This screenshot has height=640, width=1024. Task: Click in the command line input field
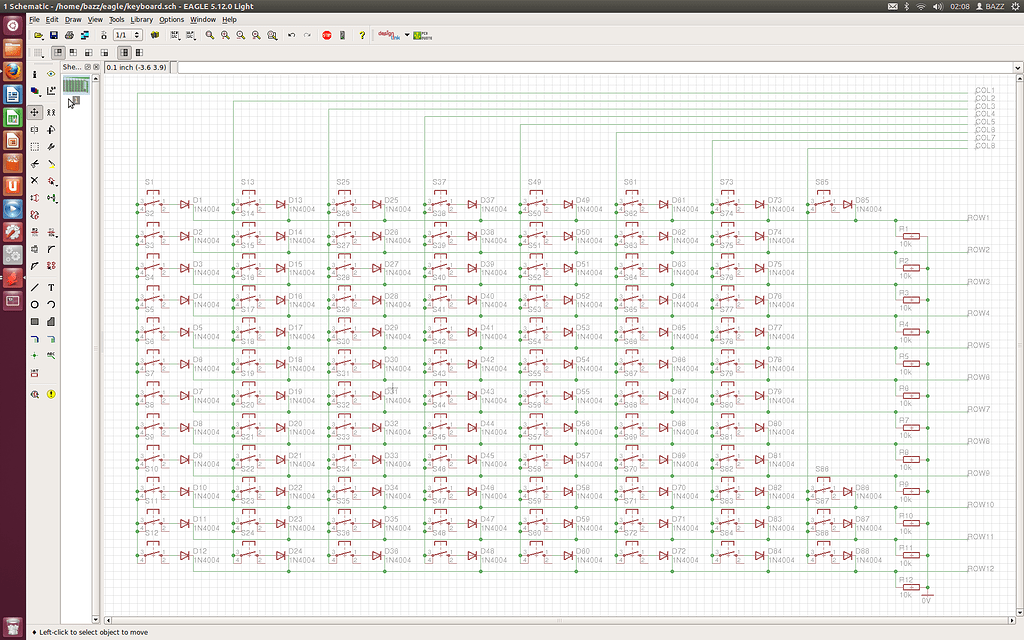[600, 68]
